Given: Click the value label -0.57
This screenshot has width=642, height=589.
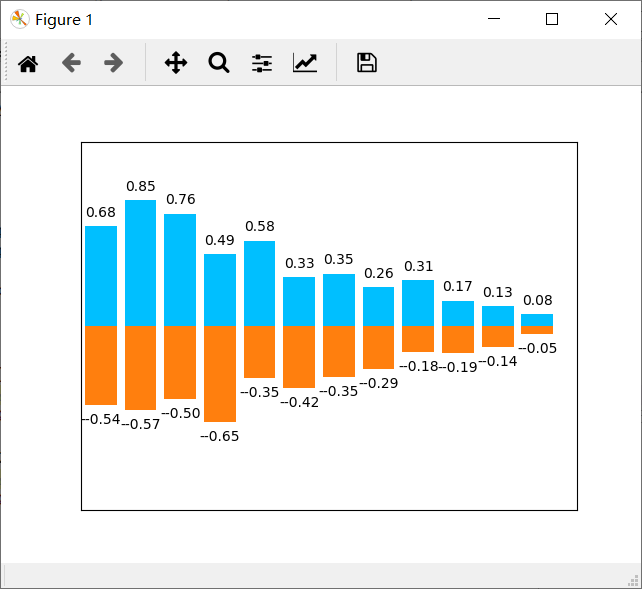Looking at the screenshot, I should pos(140,424).
